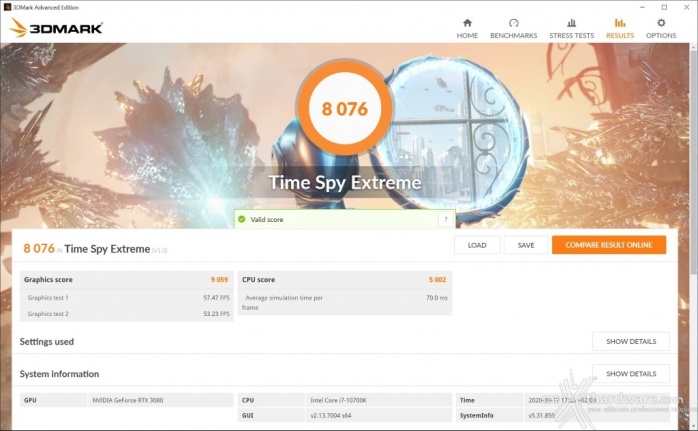Viewport: 698px width, 431px height.
Task: Click the LOAD button
Action: (477, 245)
